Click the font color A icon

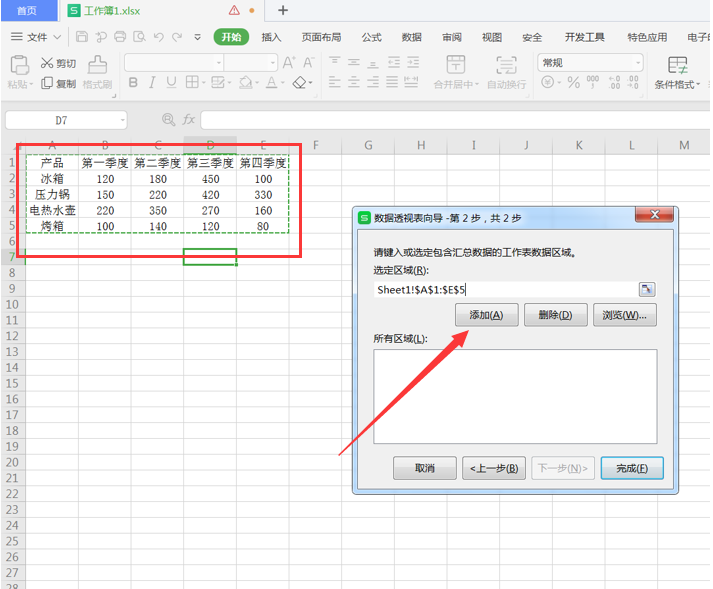tap(271, 82)
